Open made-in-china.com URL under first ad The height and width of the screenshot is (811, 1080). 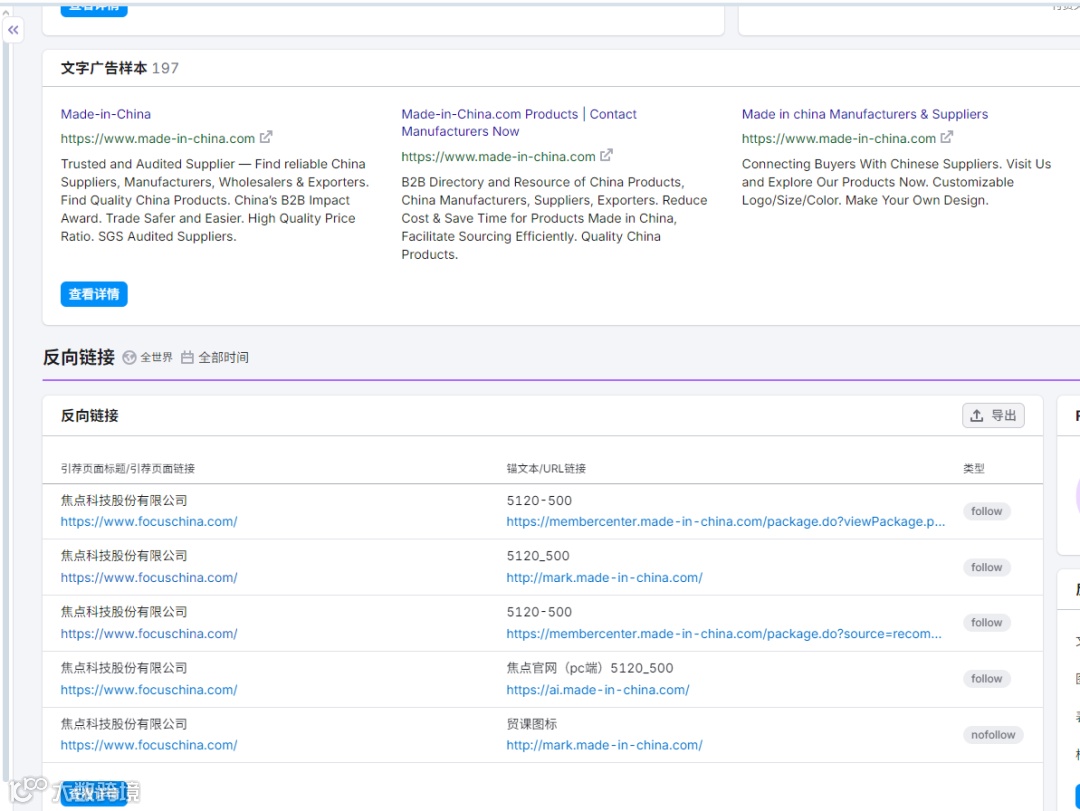(158, 138)
